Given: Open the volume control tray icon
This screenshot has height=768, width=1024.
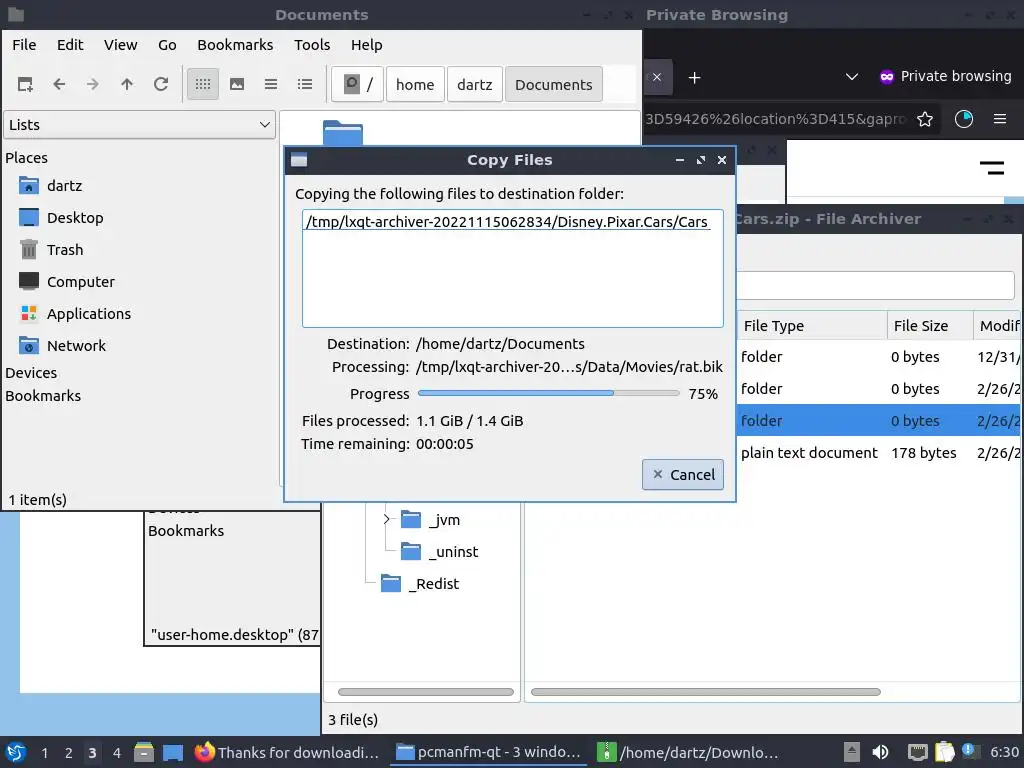Looking at the screenshot, I should point(881,752).
